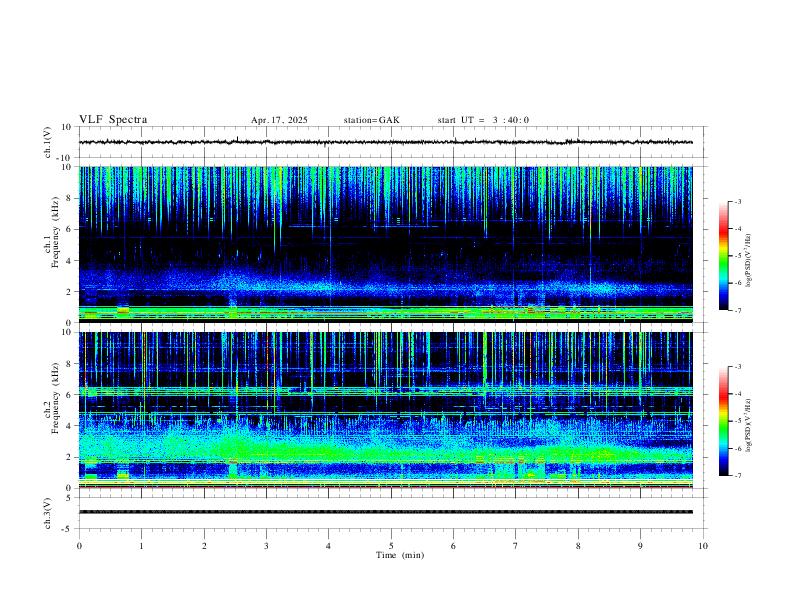Click time axis tick label "0"

(79, 546)
